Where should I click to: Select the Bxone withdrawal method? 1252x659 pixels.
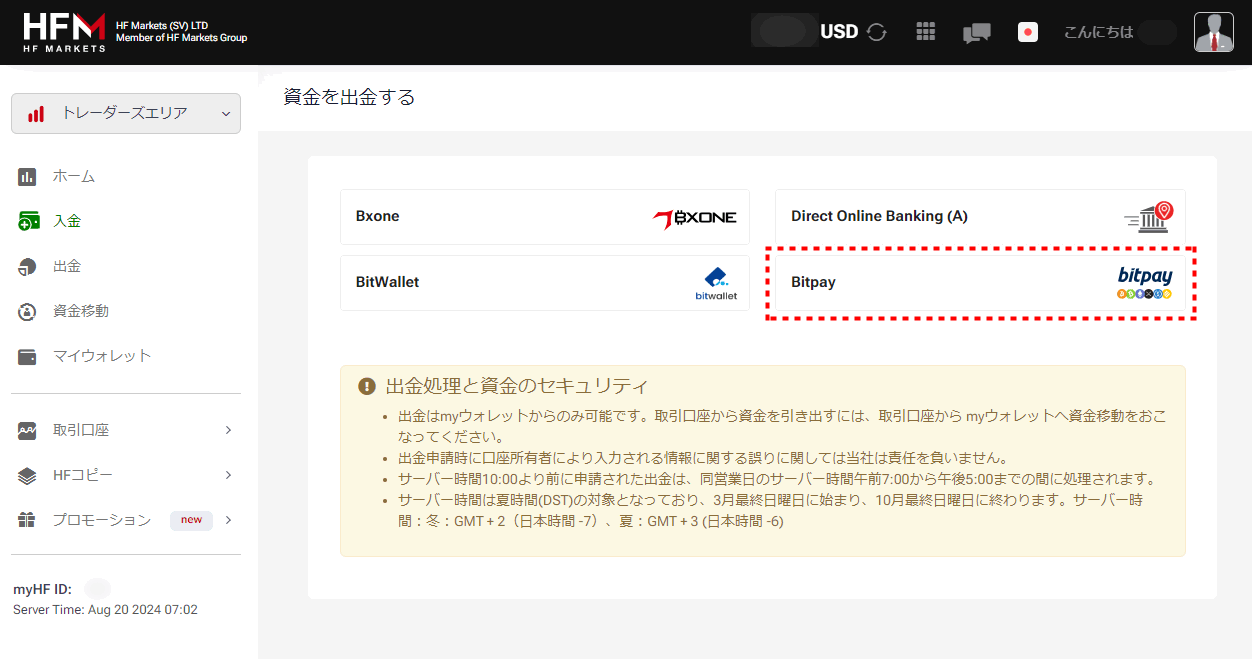[x=545, y=217]
